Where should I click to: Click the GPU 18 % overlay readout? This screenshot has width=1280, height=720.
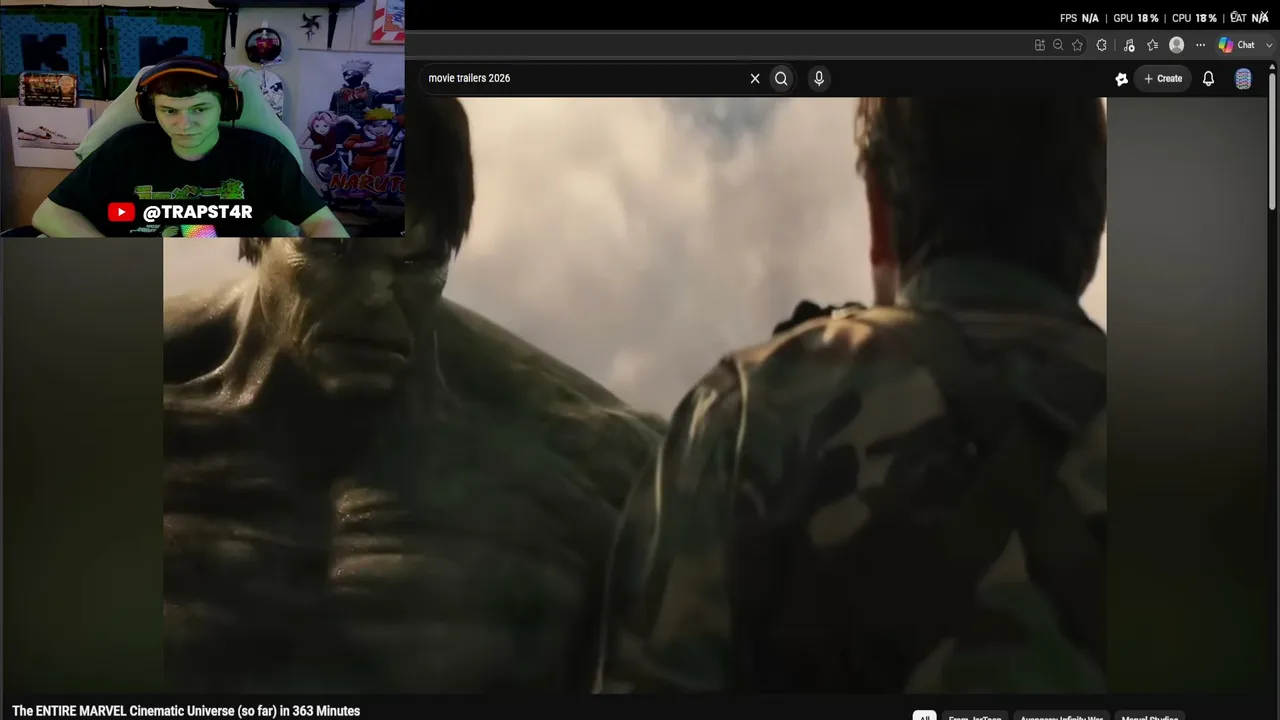click(1136, 18)
